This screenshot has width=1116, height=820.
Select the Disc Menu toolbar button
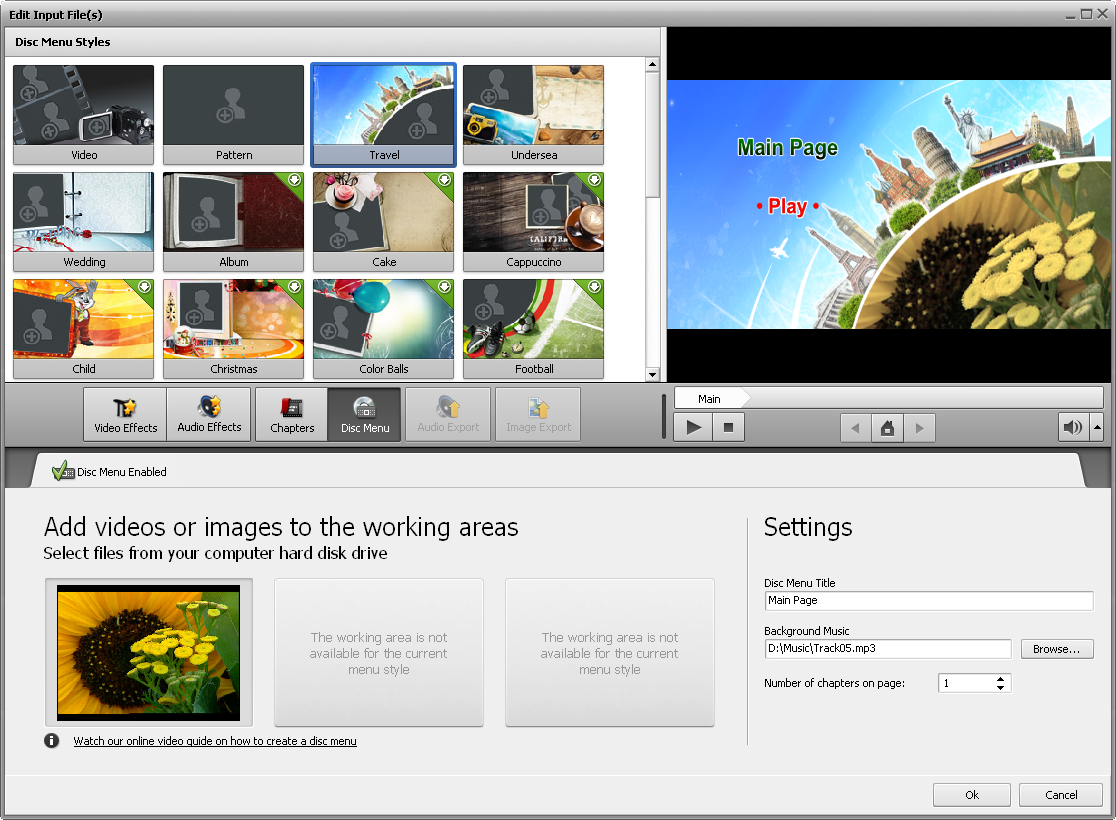point(365,415)
